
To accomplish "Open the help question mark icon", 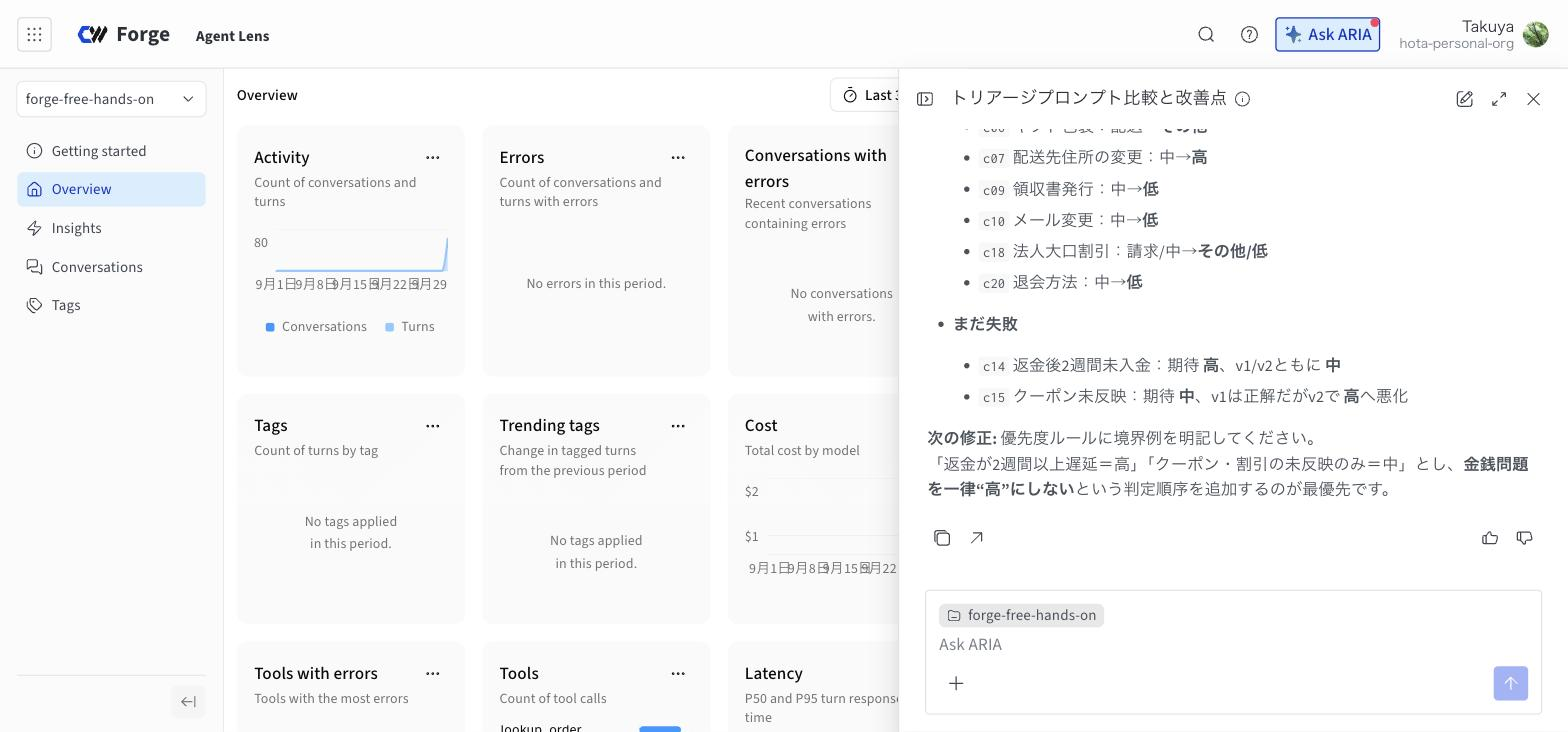I will point(1249,35).
